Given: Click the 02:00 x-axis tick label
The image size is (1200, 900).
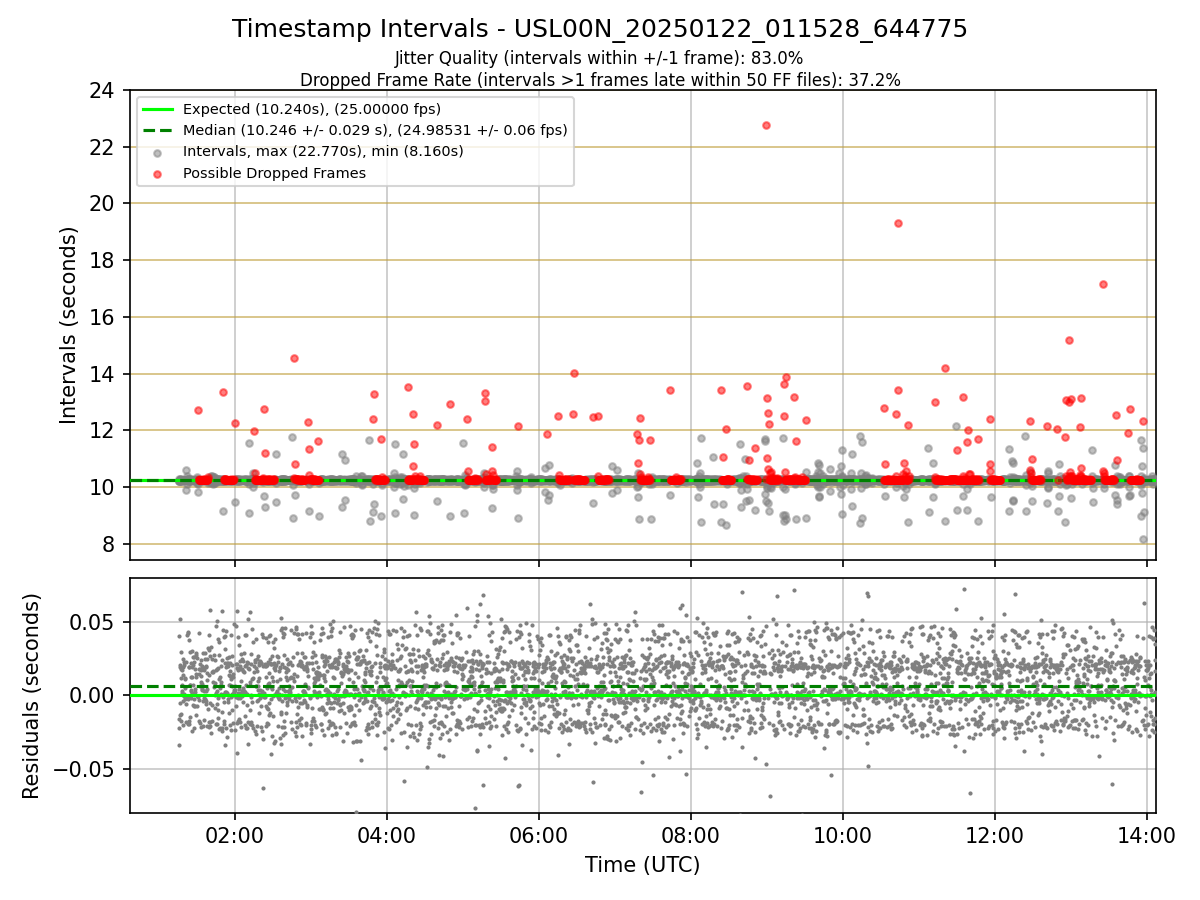Looking at the screenshot, I should click(x=235, y=835).
